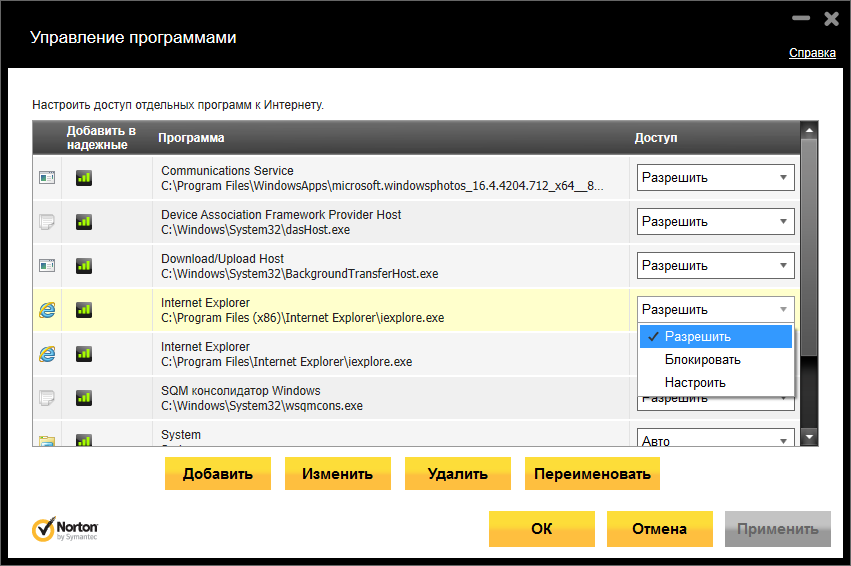Click the app icon of SQM консолидатор Windows
Image resolution: width=851 pixels, height=566 pixels.
pyautogui.click(x=47, y=398)
